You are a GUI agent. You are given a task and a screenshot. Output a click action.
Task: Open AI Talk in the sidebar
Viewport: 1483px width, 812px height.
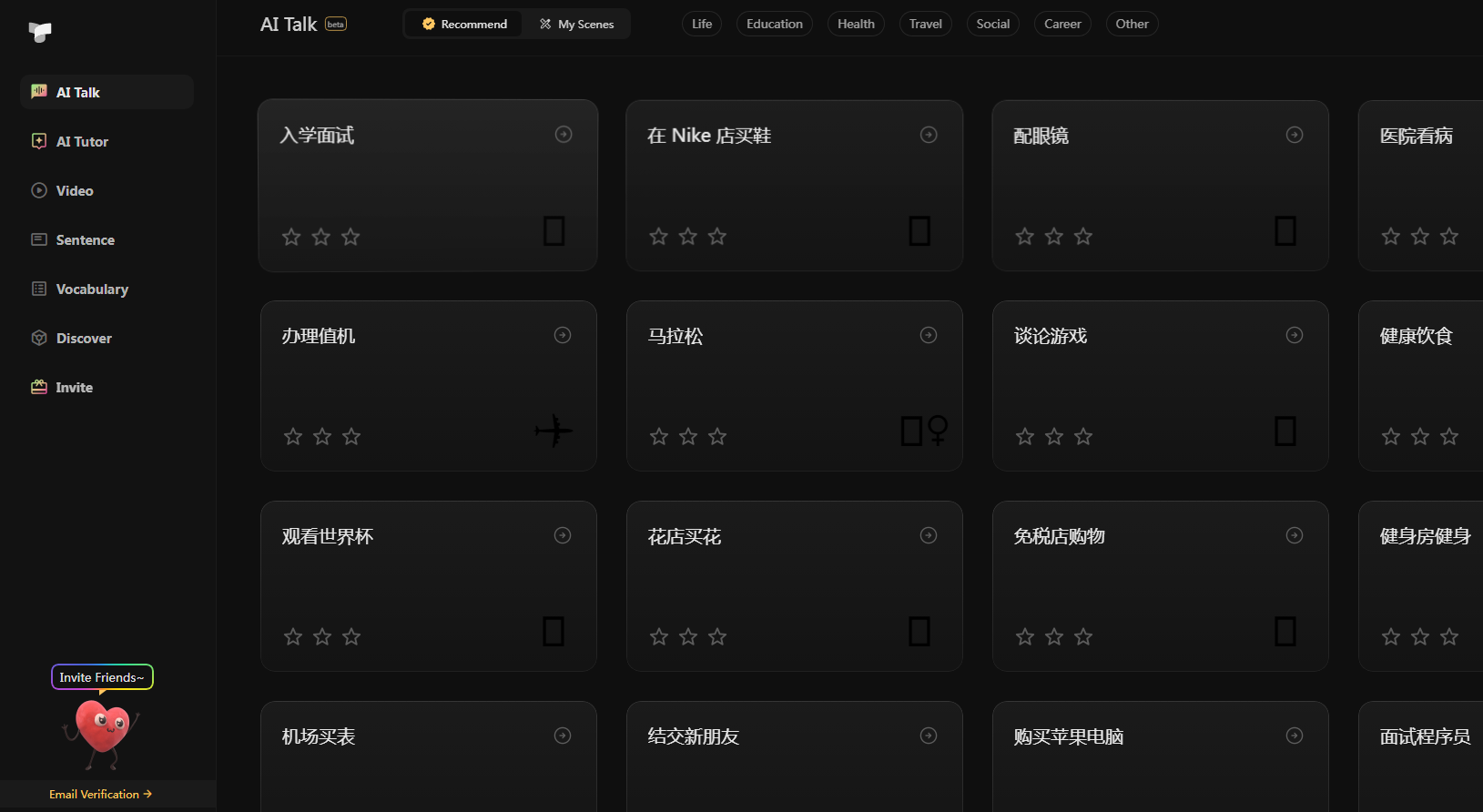click(107, 92)
